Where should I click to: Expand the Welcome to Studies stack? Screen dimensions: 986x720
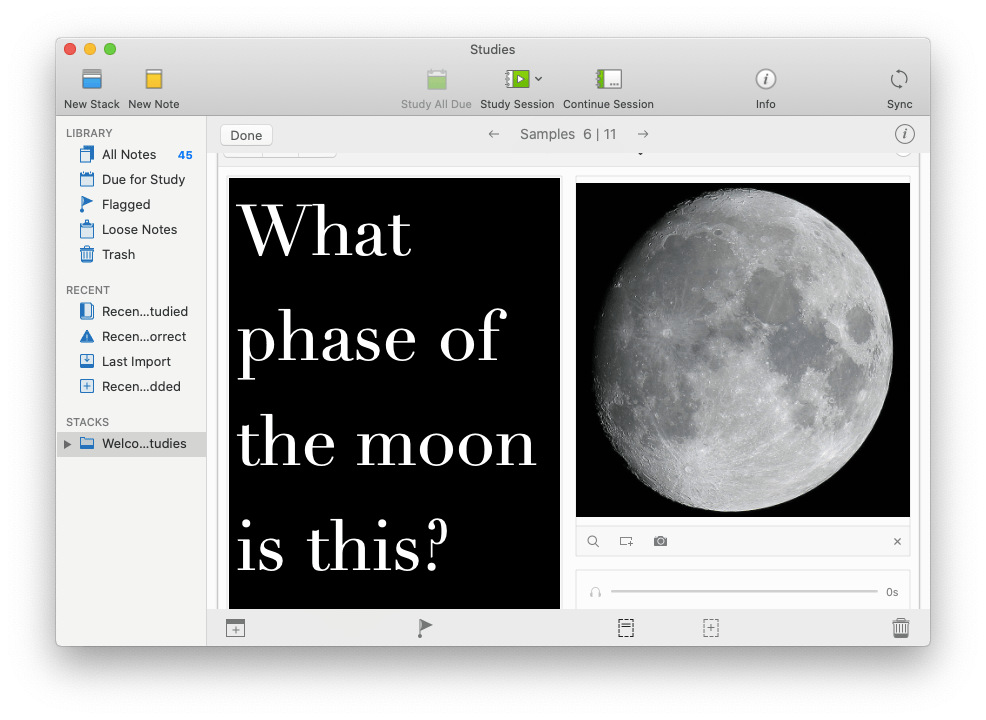tap(67, 444)
